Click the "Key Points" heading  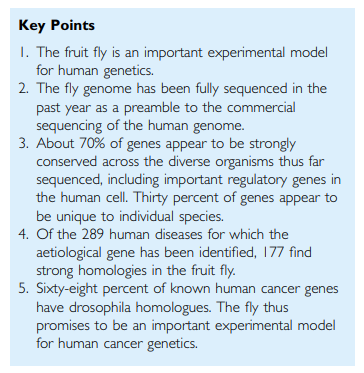(x=56, y=26)
